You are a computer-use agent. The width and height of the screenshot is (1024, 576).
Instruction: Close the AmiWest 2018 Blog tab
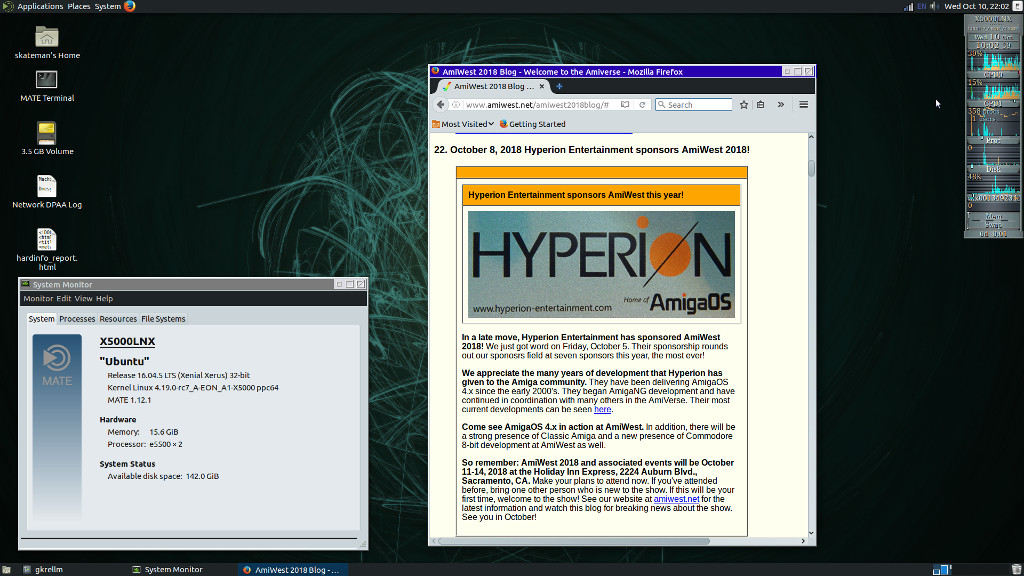542,86
